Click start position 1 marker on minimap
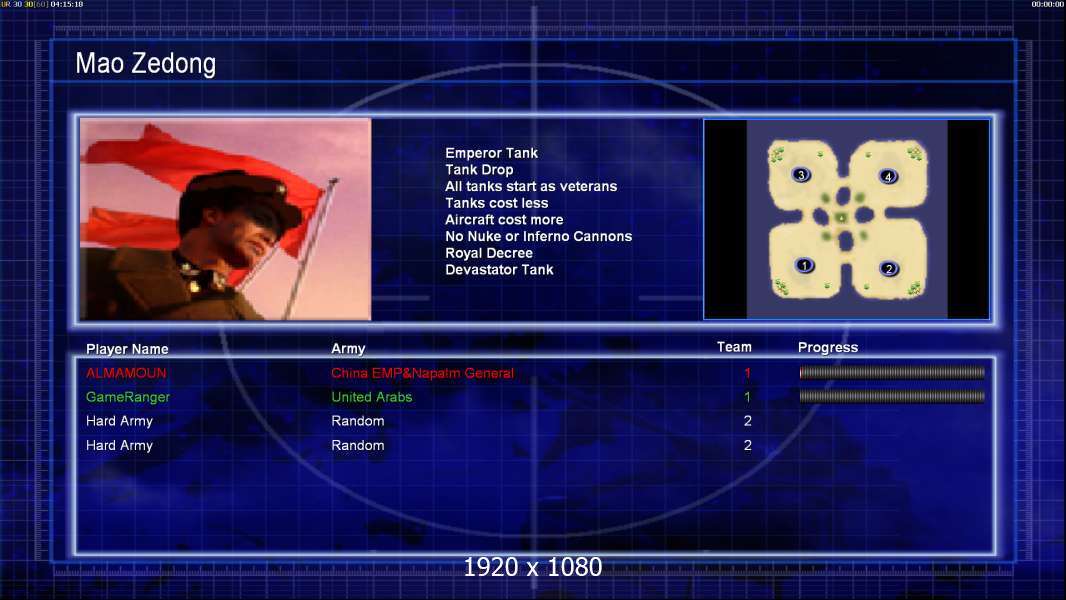This screenshot has width=1066, height=600. pyautogui.click(x=805, y=266)
